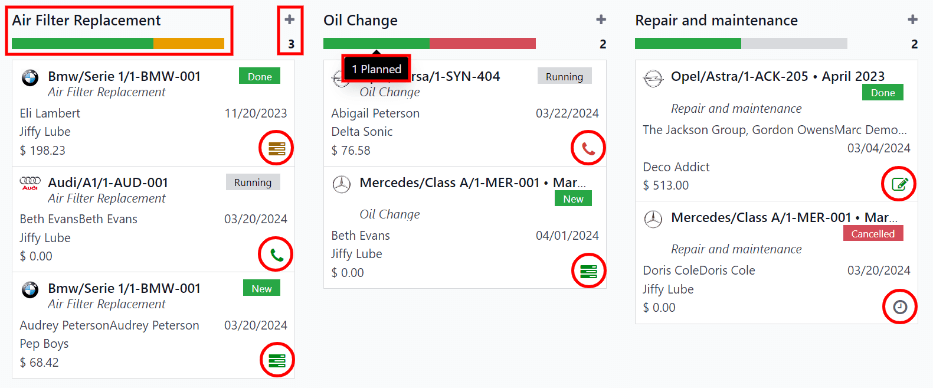
Task: Click the Cancelled status badge
Action: pyautogui.click(x=873, y=234)
